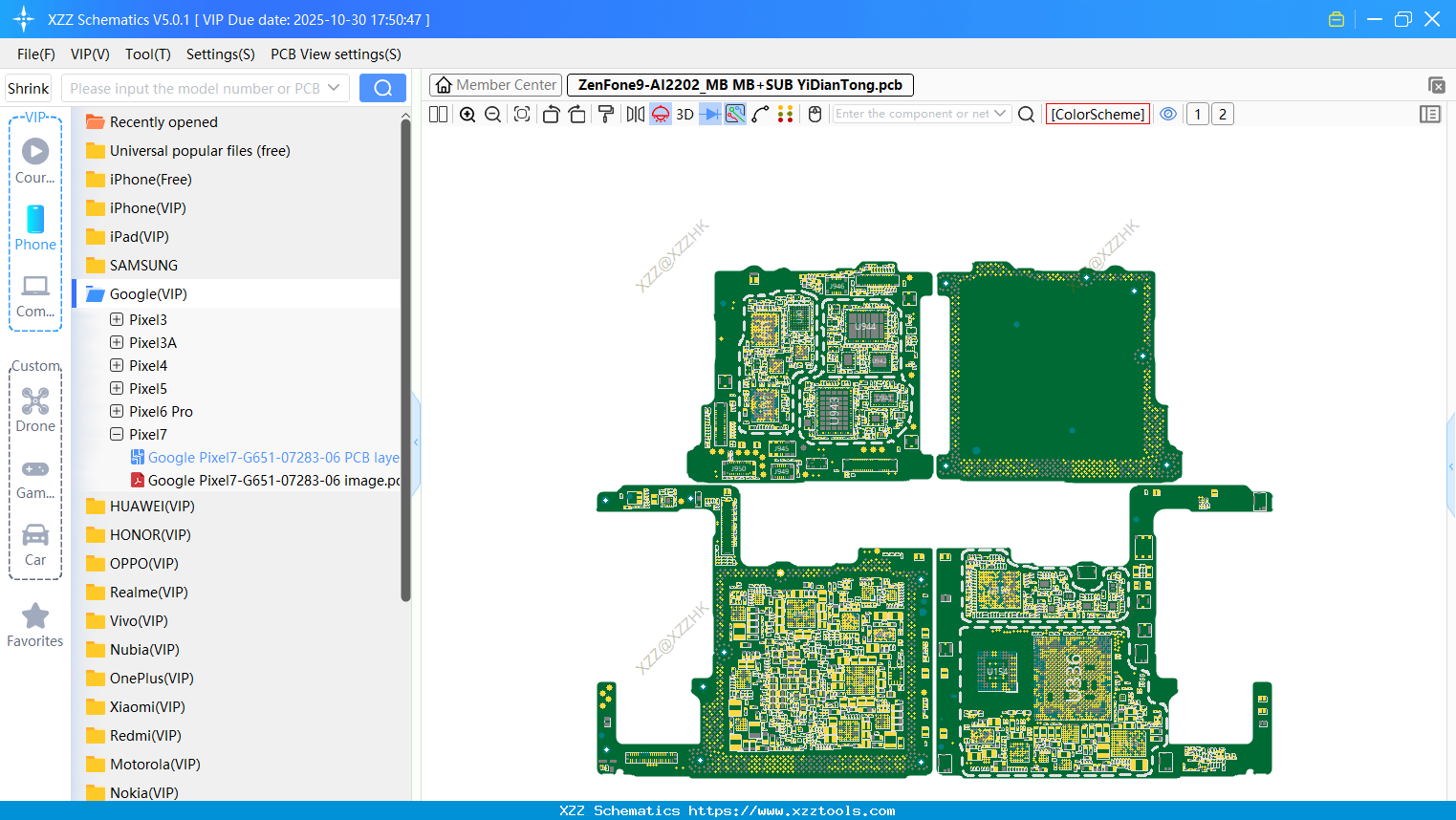Collapse the Pixel7 tree node
Image resolution: width=1456 pixels, height=820 pixels.
pos(117,434)
